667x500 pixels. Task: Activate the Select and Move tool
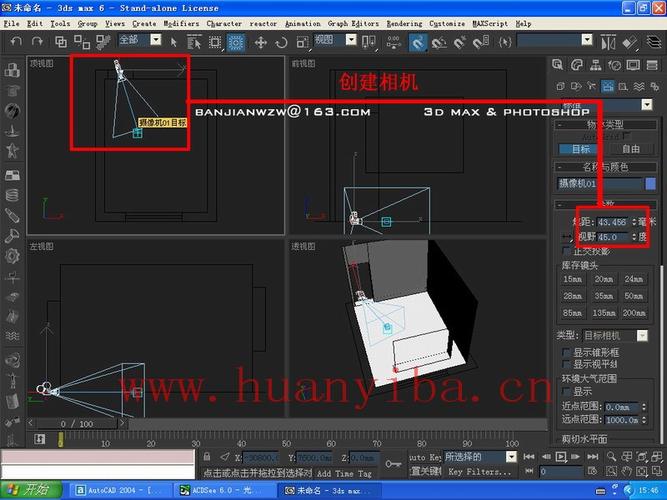tap(260, 42)
